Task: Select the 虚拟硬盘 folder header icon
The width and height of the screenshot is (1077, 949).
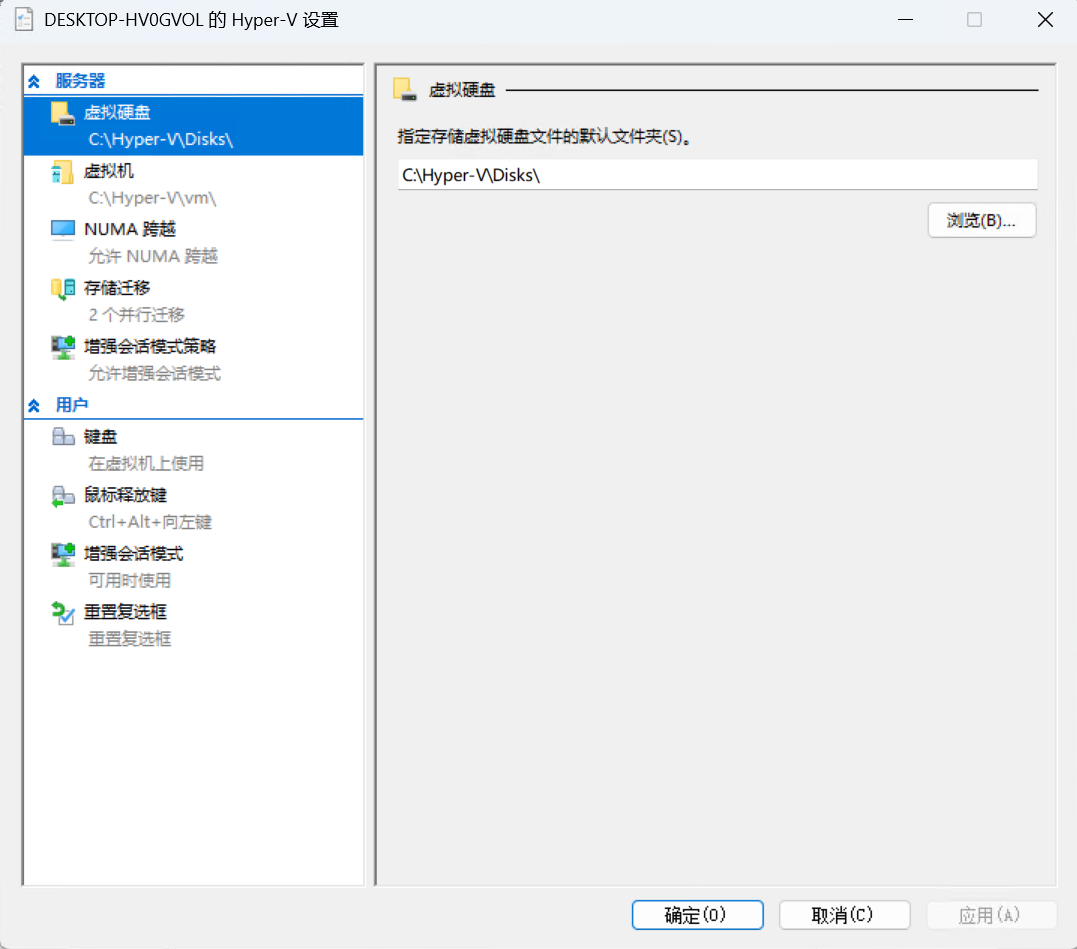Action: pos(404,89)
